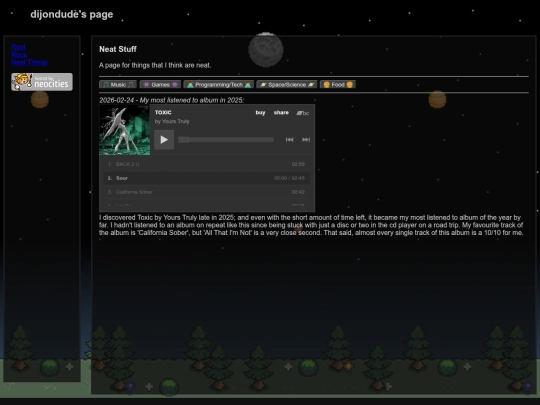This screenshot has height=405, width=540.
Task: Click the TOXIC album title
Action: click(163, 112)
